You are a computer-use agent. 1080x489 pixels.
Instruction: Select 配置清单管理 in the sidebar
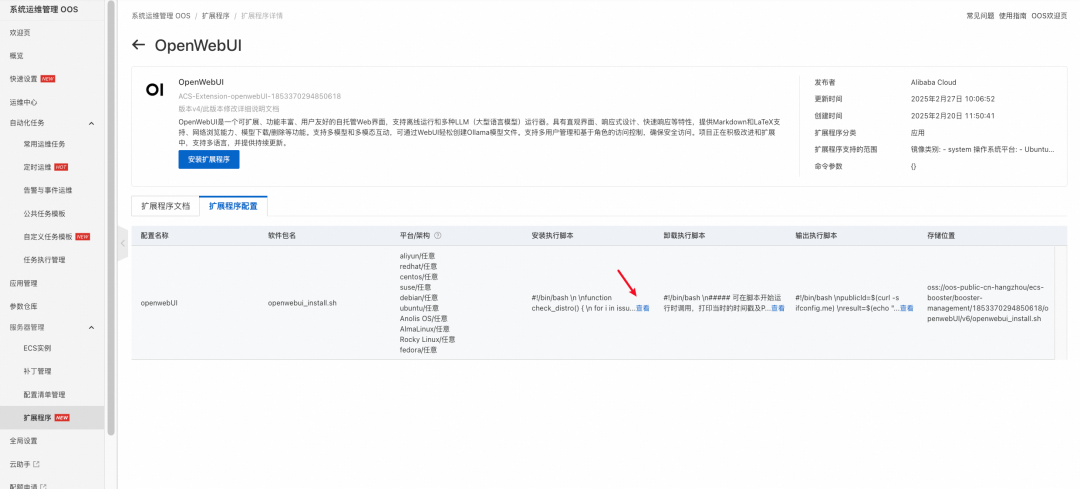pyautogui.click(x=44, y=395)
